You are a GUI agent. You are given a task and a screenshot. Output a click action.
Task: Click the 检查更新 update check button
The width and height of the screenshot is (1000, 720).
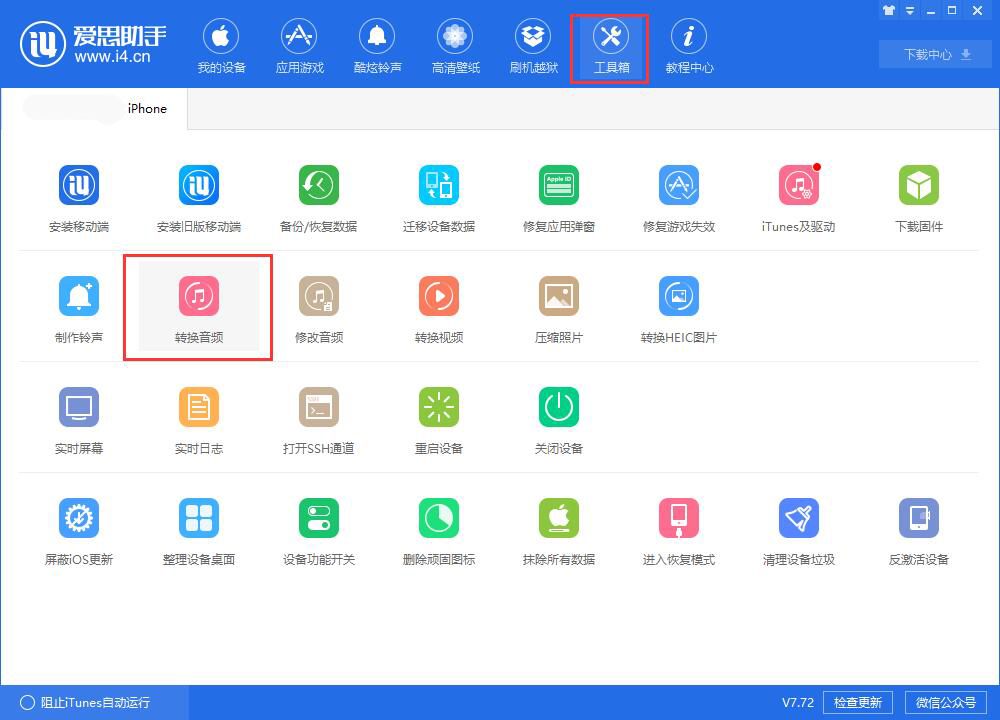pos(858,702)
